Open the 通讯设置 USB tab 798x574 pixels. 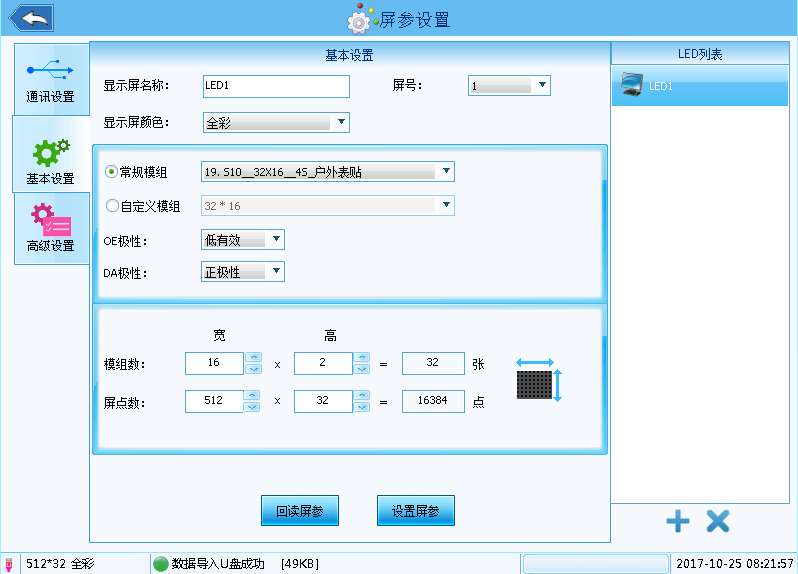click(50, 79)
